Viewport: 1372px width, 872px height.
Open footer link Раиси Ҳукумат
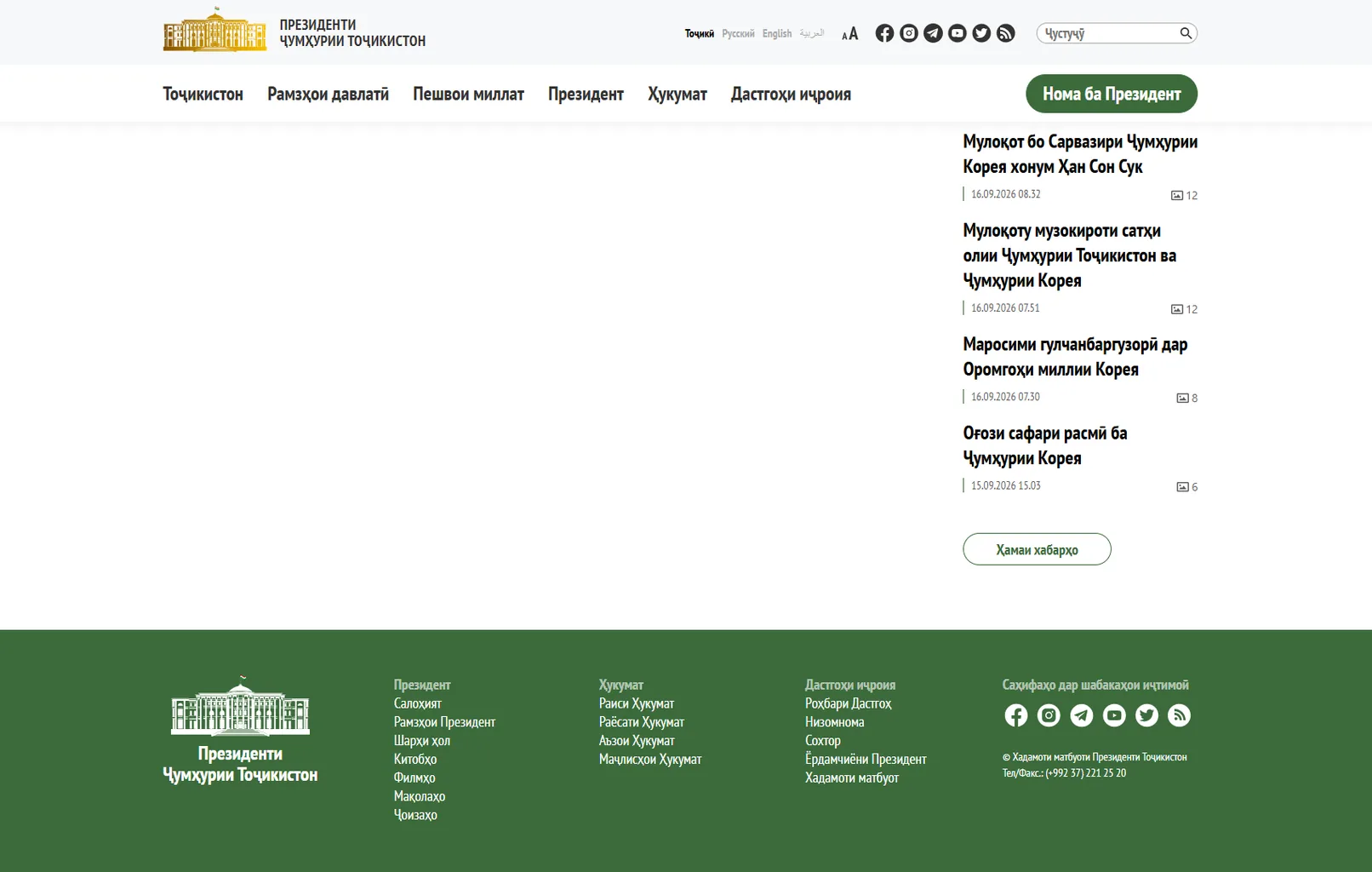[636, 703]
